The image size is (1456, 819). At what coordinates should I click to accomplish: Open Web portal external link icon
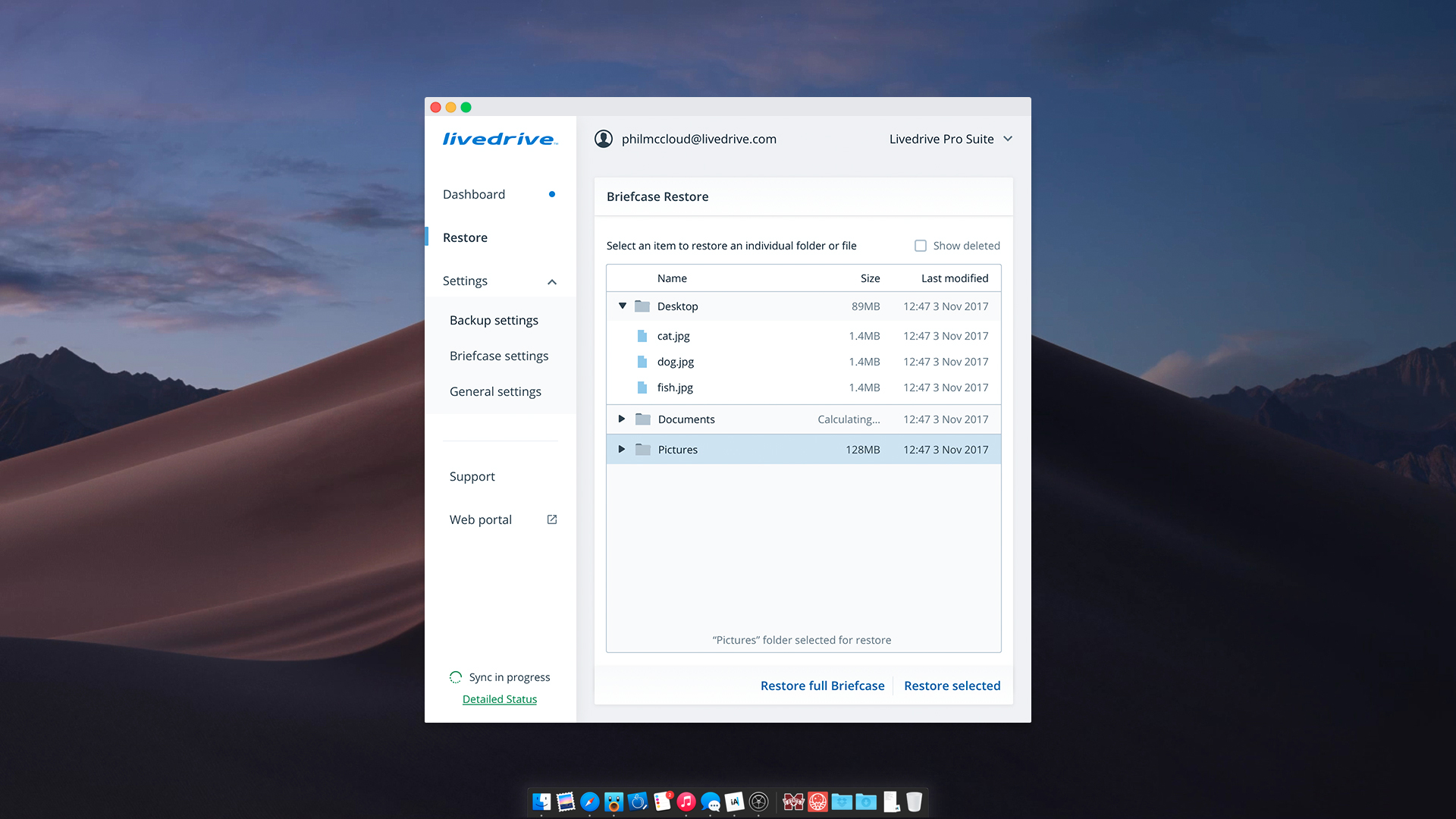pyautogui.click(x=552, y=519)
